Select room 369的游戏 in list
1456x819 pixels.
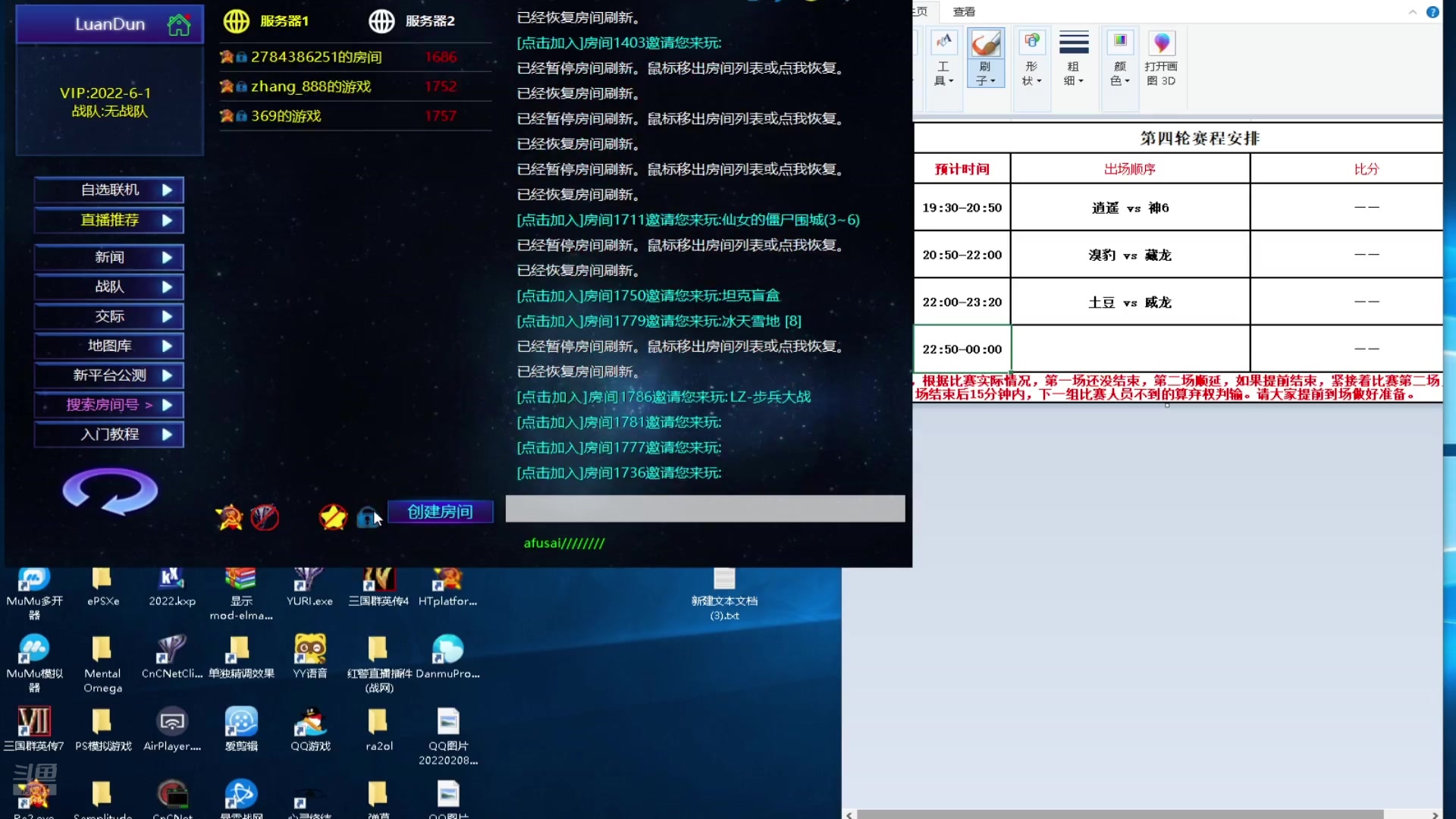[x=356, y=116]
